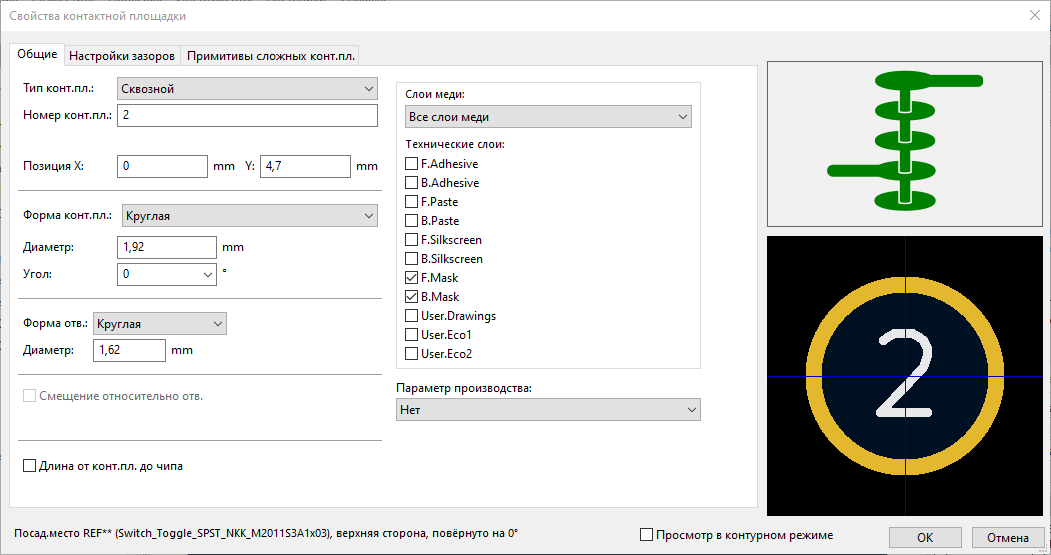Enable the F.Adhesive layer checkbox
1051x555 pixels.
tap(411, 164)
